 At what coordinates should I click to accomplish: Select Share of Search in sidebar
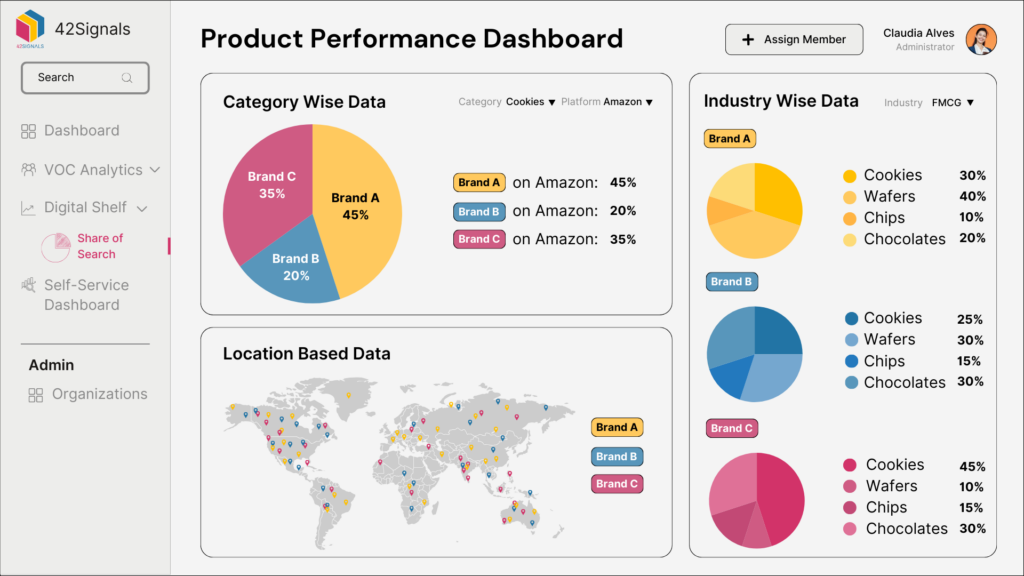[100, 245]
